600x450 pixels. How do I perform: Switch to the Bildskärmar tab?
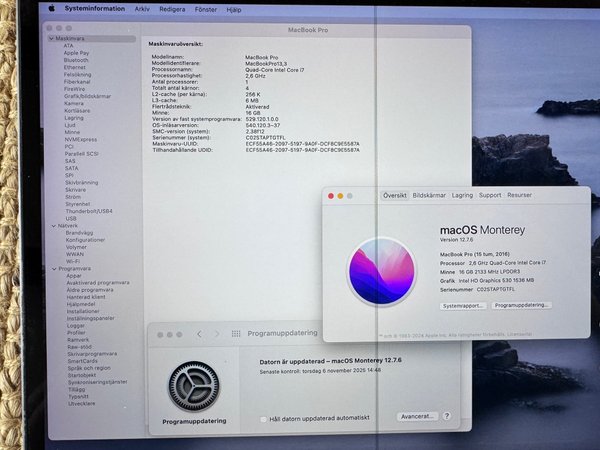click(429, 195)
